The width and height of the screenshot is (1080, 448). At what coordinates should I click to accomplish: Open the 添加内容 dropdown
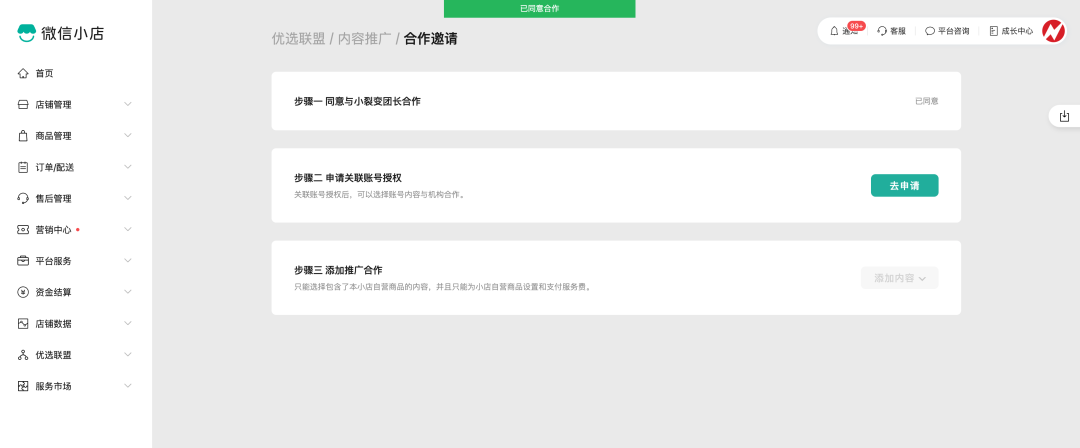pyautogui.click(x=899, y=278)
